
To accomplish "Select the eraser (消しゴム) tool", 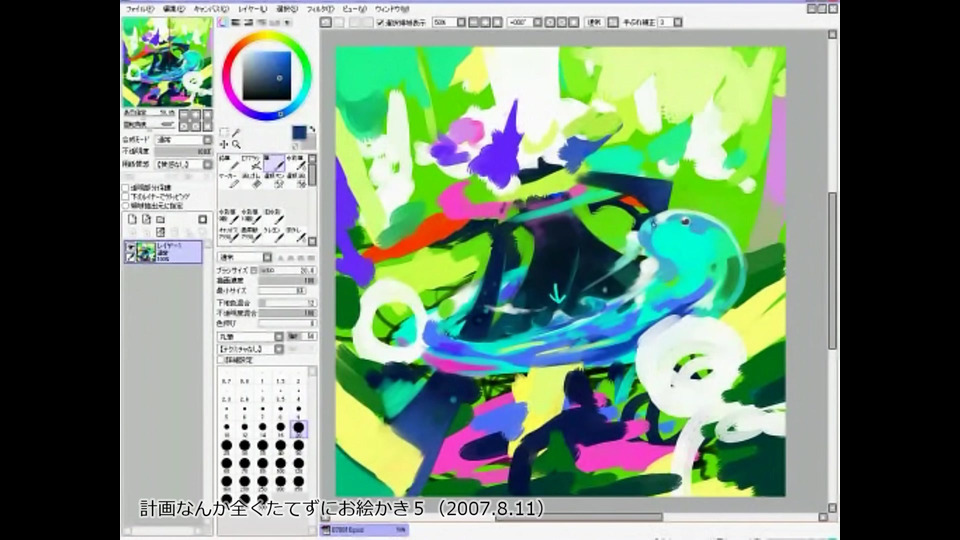I will tap(250, 181).
